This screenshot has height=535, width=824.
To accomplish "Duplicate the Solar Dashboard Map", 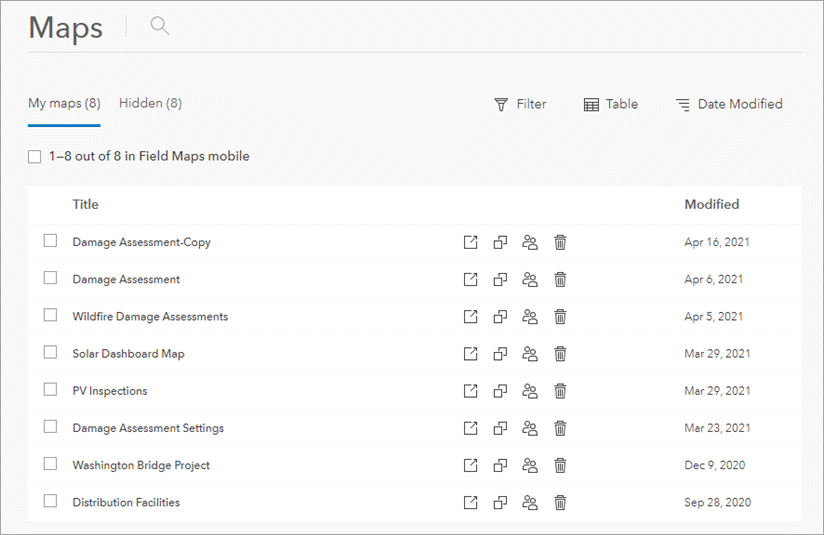I will 500,354.
